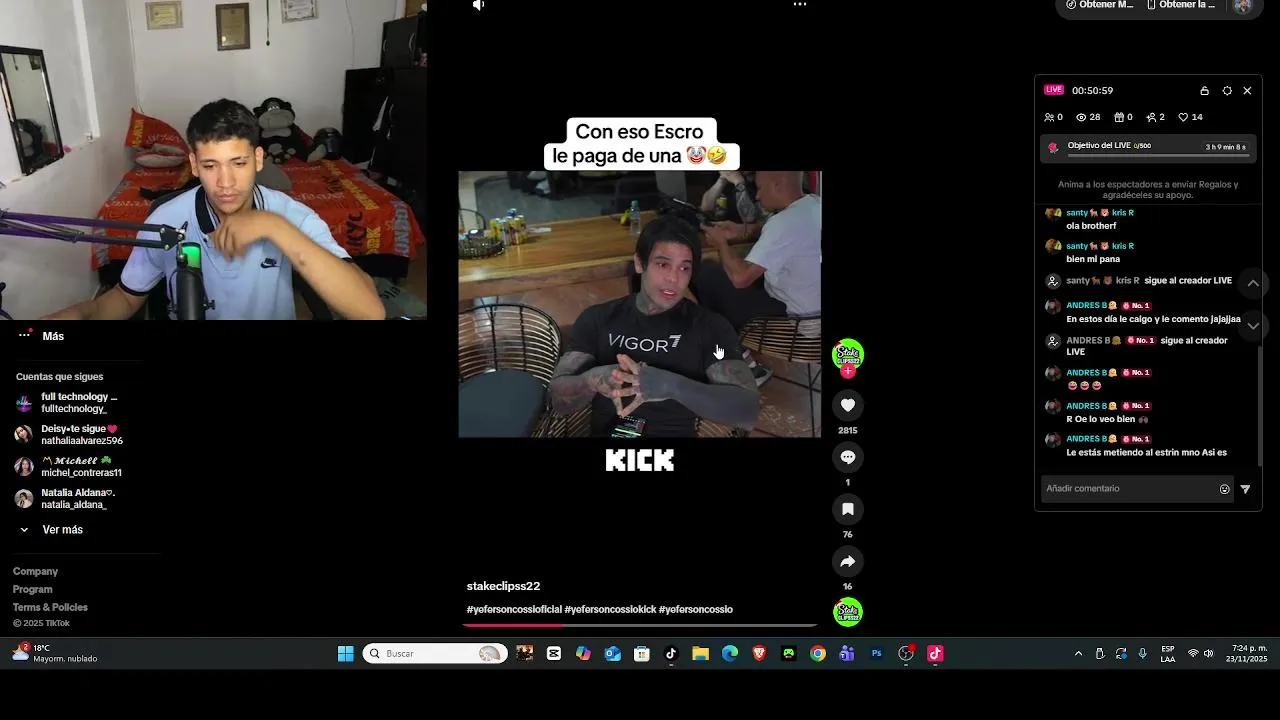Save the video with the bookmark icon
This screenshot has width=1280, height=720.
pos(848,509)
